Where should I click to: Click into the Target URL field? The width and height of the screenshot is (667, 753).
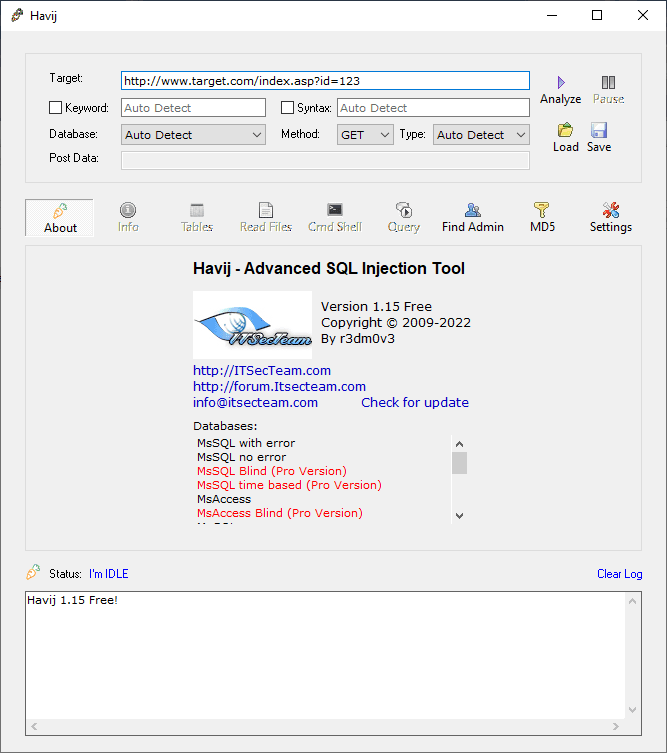point(325,81)
